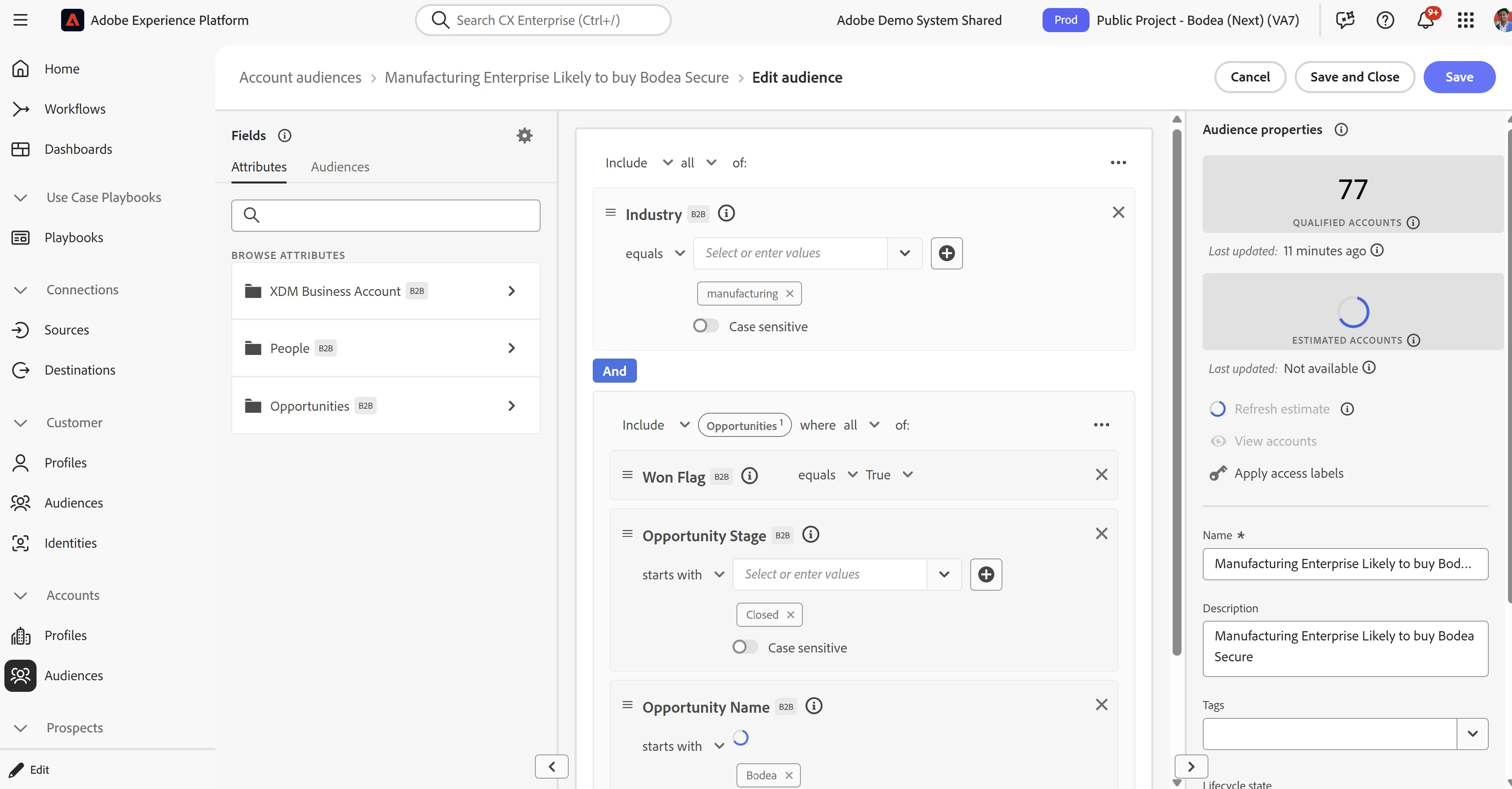The image size is (1512, 789).
Task: Switch to the Audiences tab in Fields
Action: coord(340,167)
